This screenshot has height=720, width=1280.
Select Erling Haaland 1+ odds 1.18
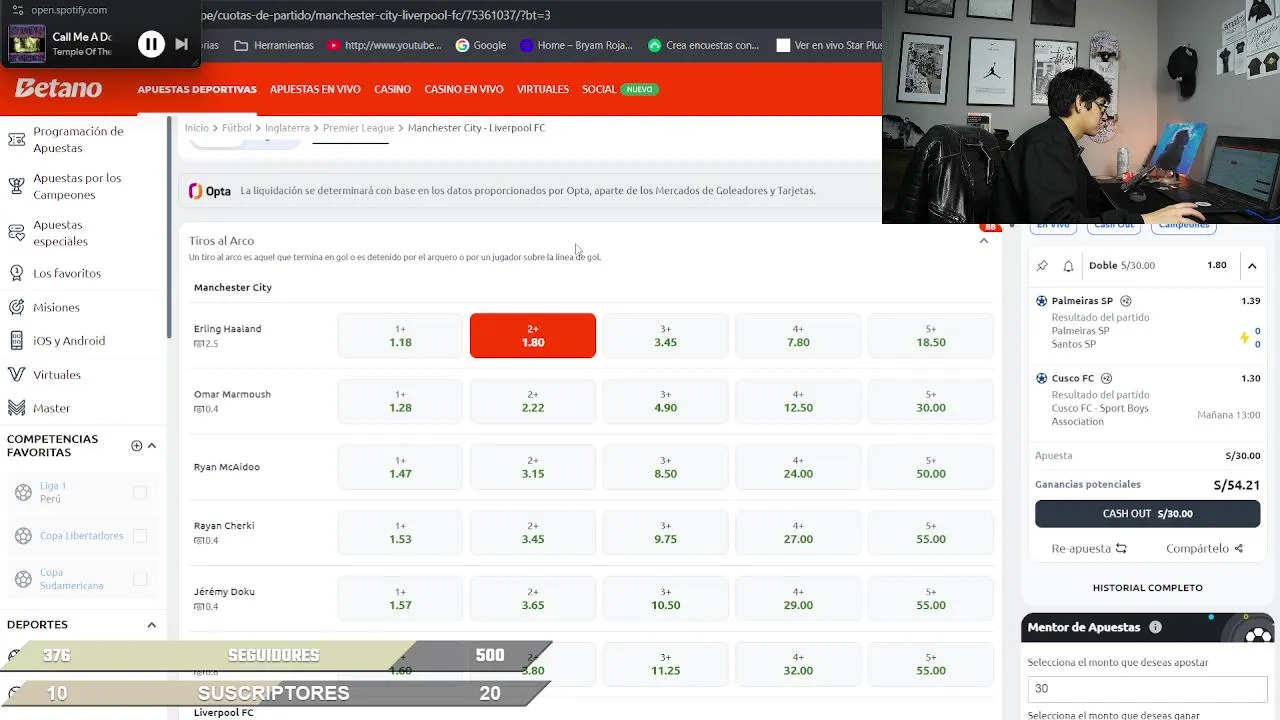(x=400, y=336)
